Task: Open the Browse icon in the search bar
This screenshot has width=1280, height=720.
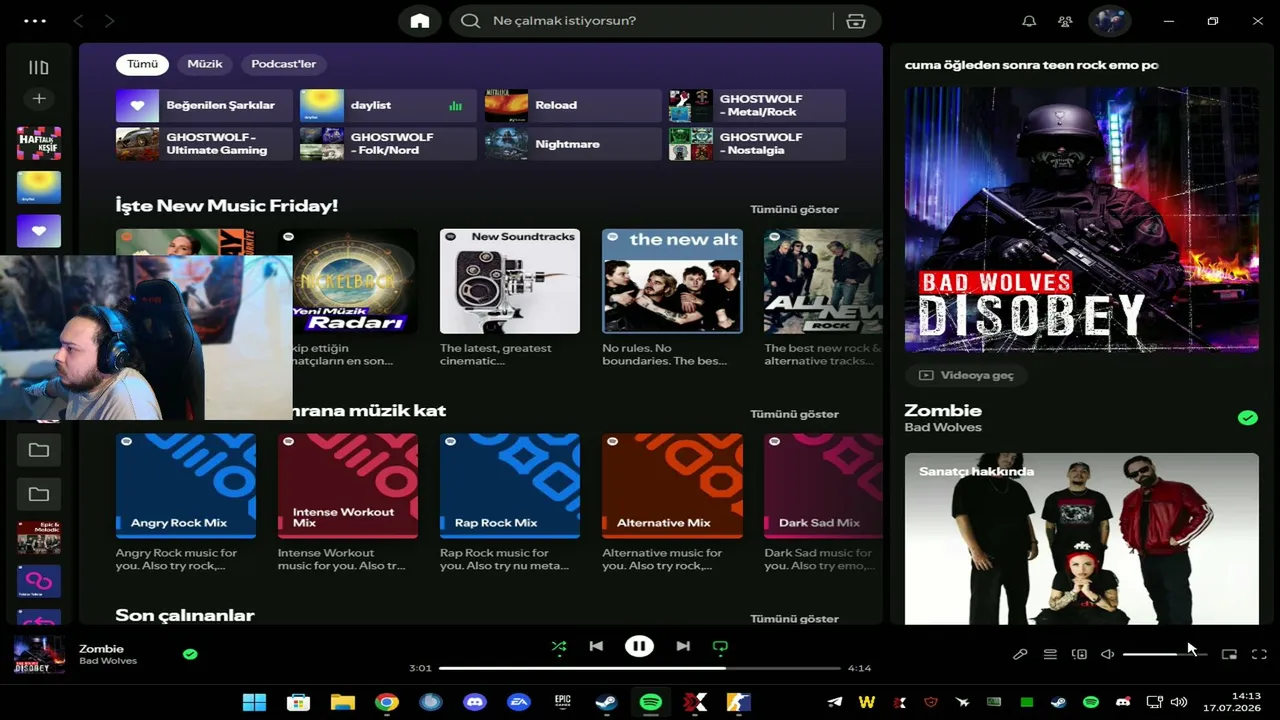Action: click(855, 21)
